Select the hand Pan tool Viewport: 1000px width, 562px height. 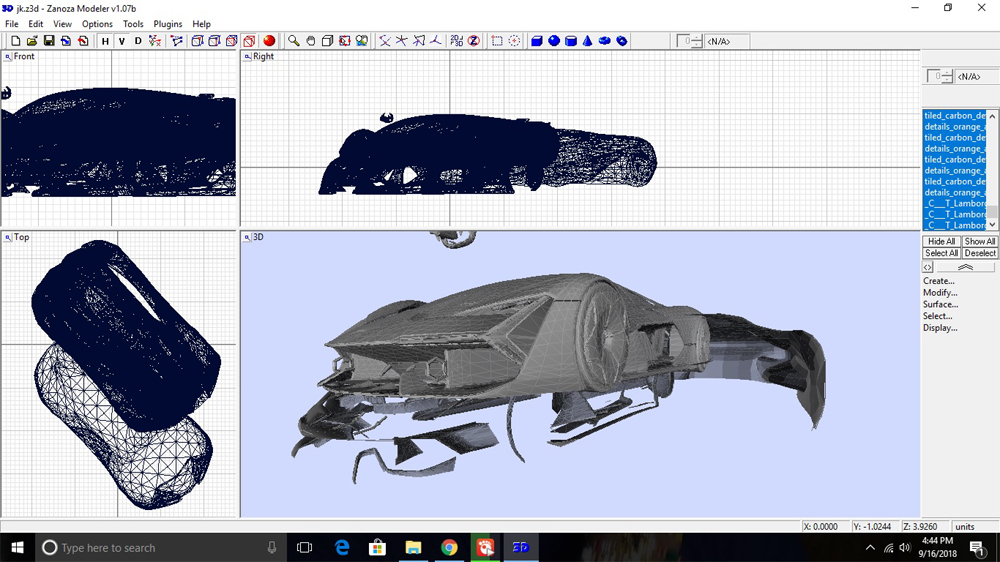click(310, 41)
